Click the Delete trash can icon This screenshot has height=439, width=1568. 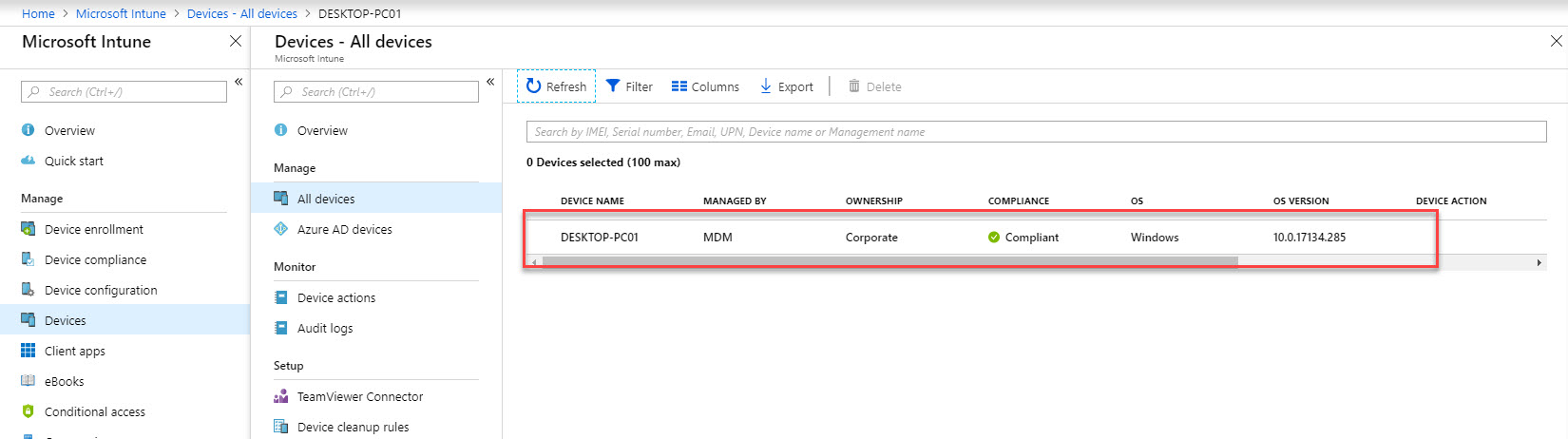click(854, 86)
